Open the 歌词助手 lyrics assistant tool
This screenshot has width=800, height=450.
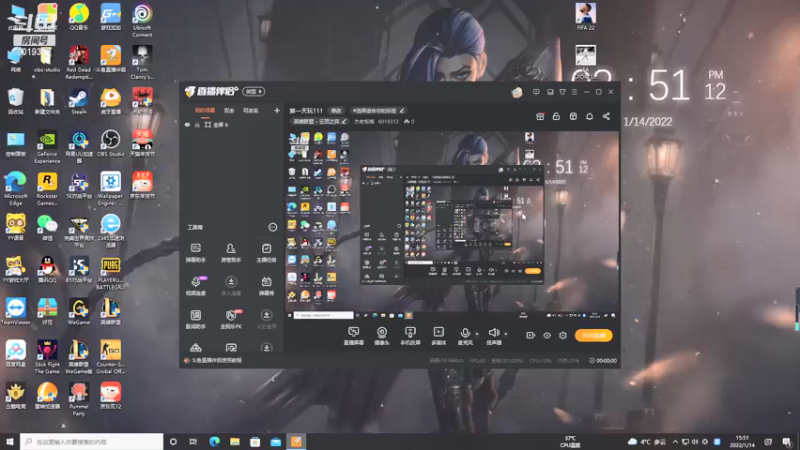click(195, 319)
